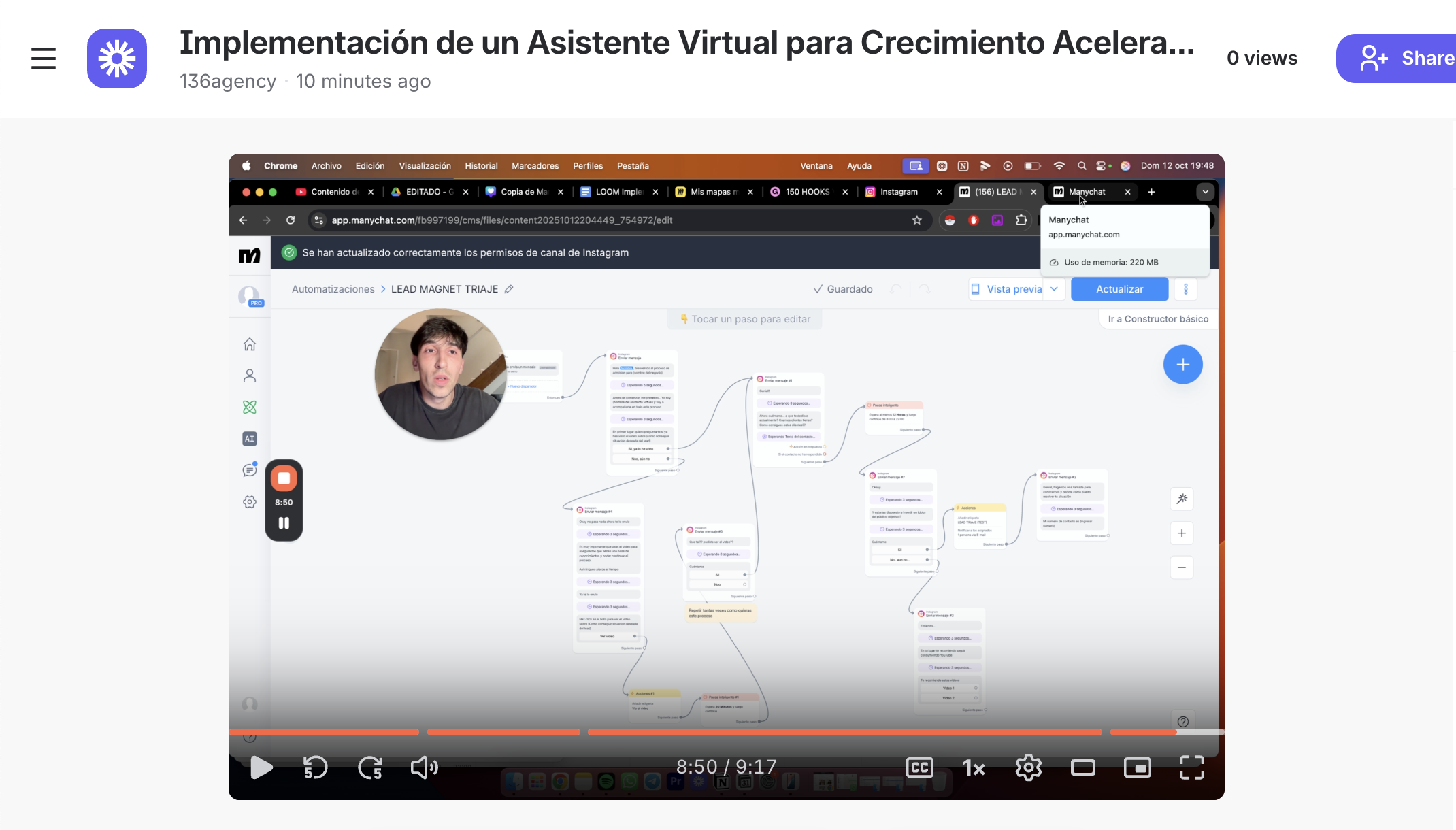Click the video title text

point(686,43)
